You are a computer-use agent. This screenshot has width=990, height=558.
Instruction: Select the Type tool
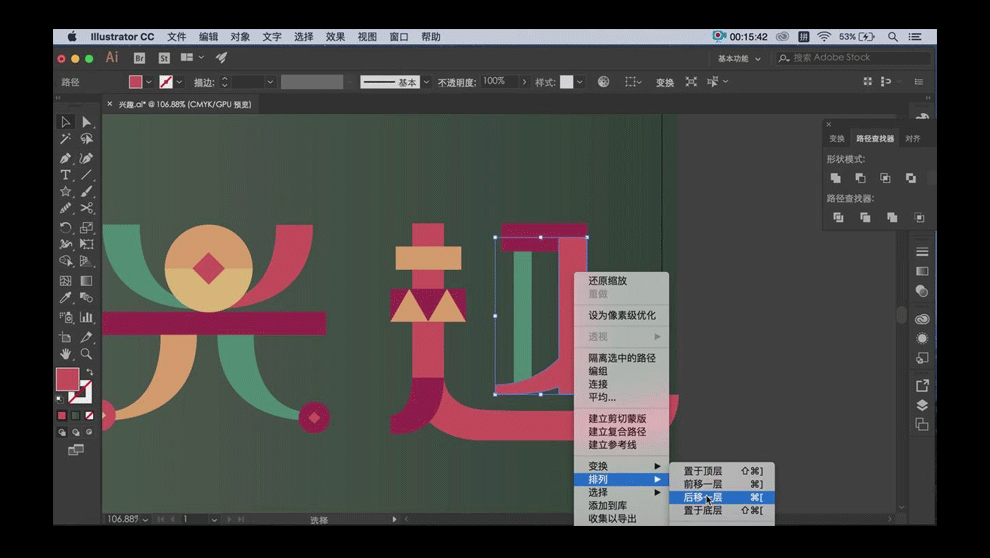pos(66,175)
